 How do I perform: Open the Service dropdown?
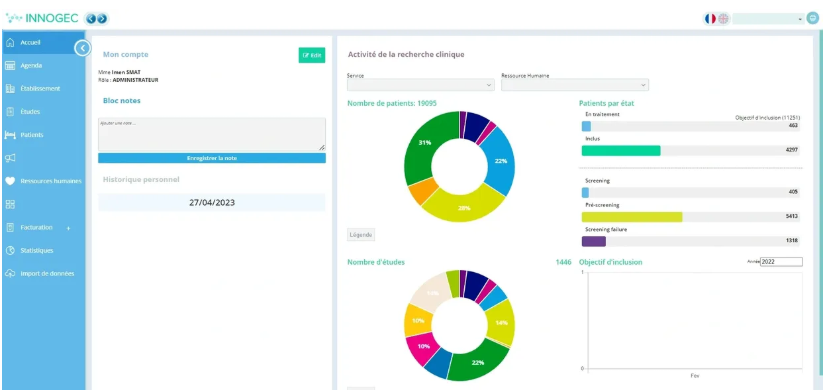click(420, 85)
